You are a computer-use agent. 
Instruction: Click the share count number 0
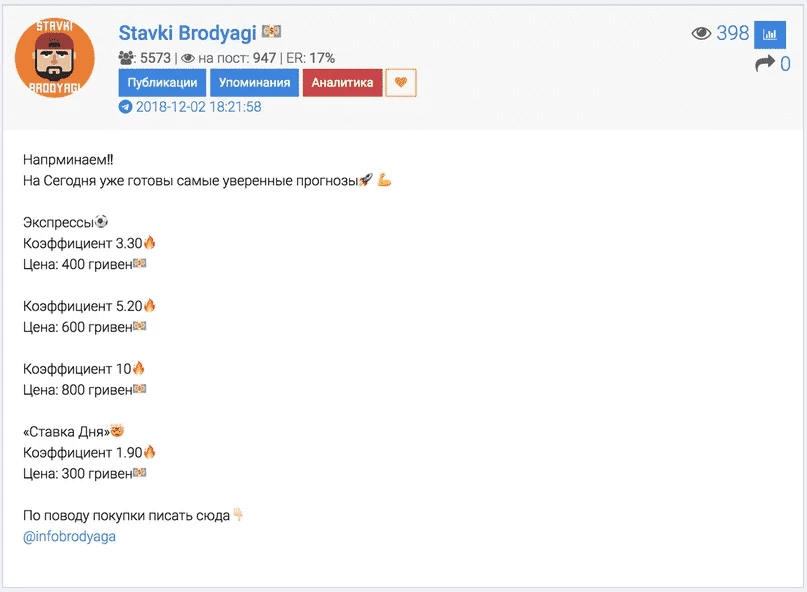pyautogui.click(x=785, y=64)
